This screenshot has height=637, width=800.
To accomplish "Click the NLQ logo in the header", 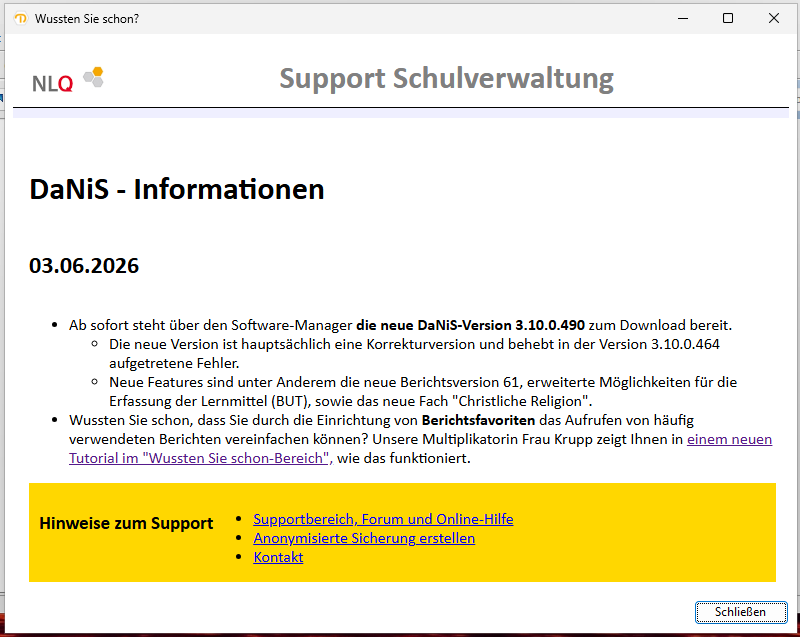I will pos(68,80).
